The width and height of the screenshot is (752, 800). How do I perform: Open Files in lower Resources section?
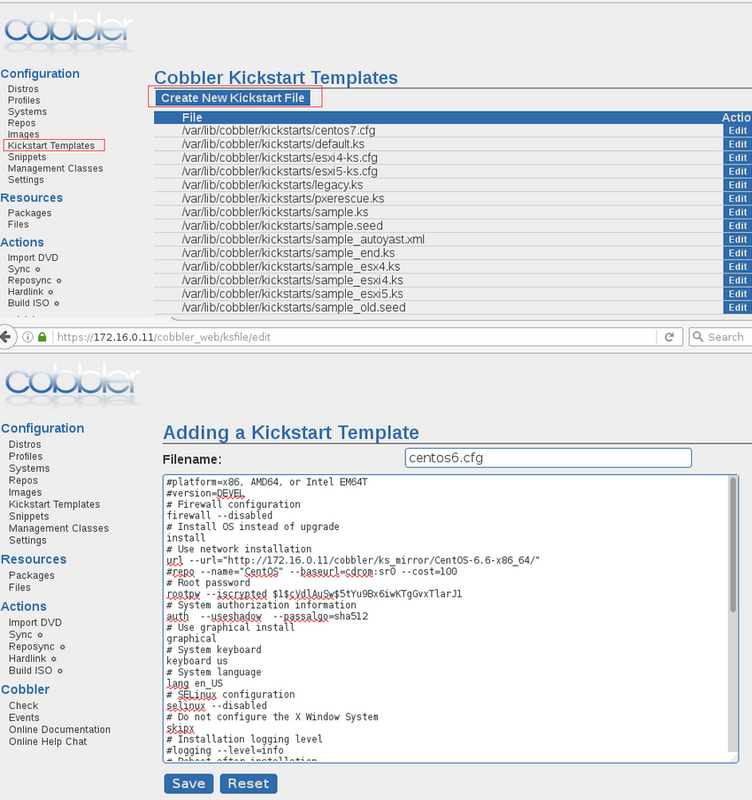(19, 587)
